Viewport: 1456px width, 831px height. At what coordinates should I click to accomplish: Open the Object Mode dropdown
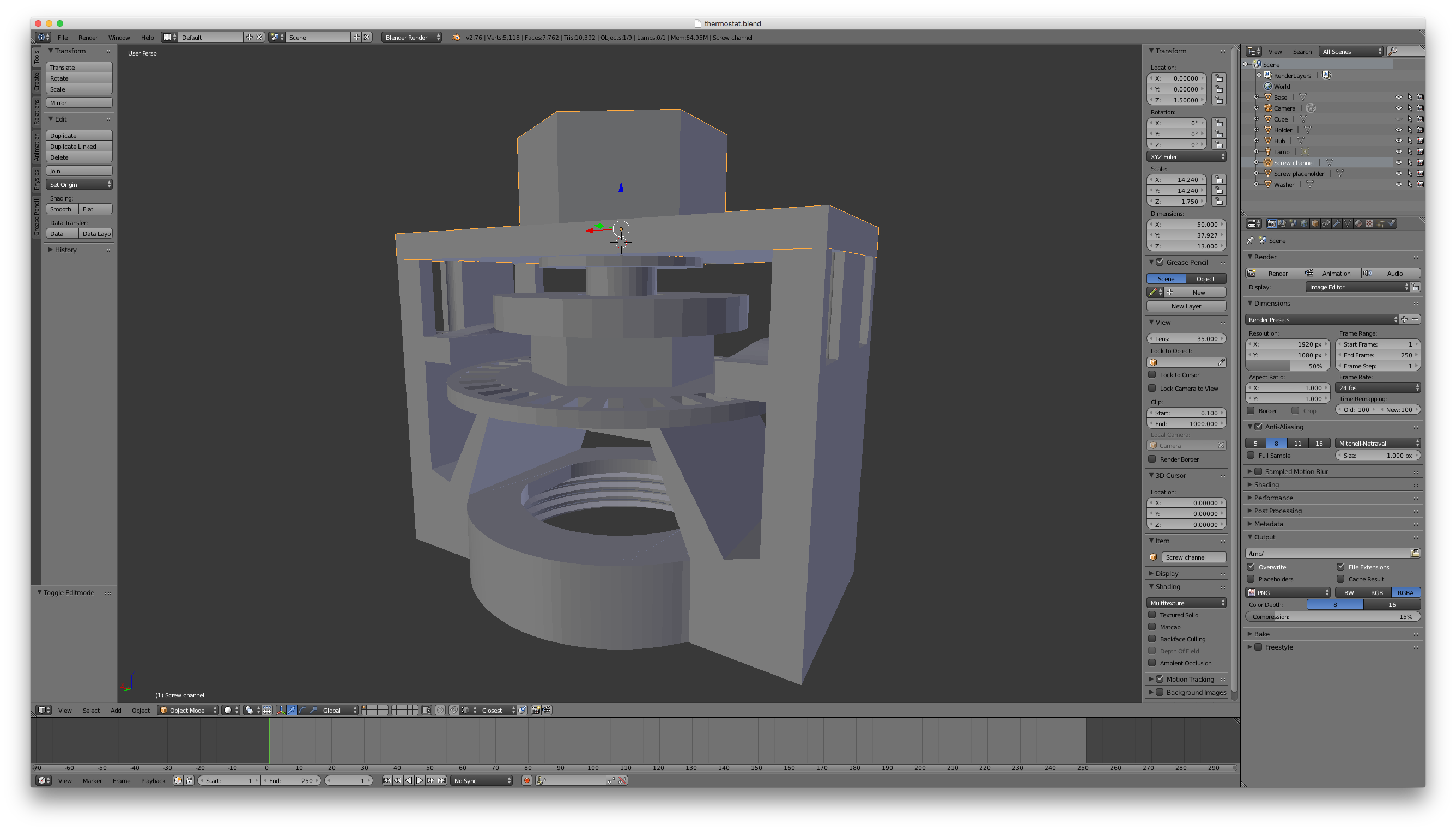pyautogui.click(x=188, y=710)
